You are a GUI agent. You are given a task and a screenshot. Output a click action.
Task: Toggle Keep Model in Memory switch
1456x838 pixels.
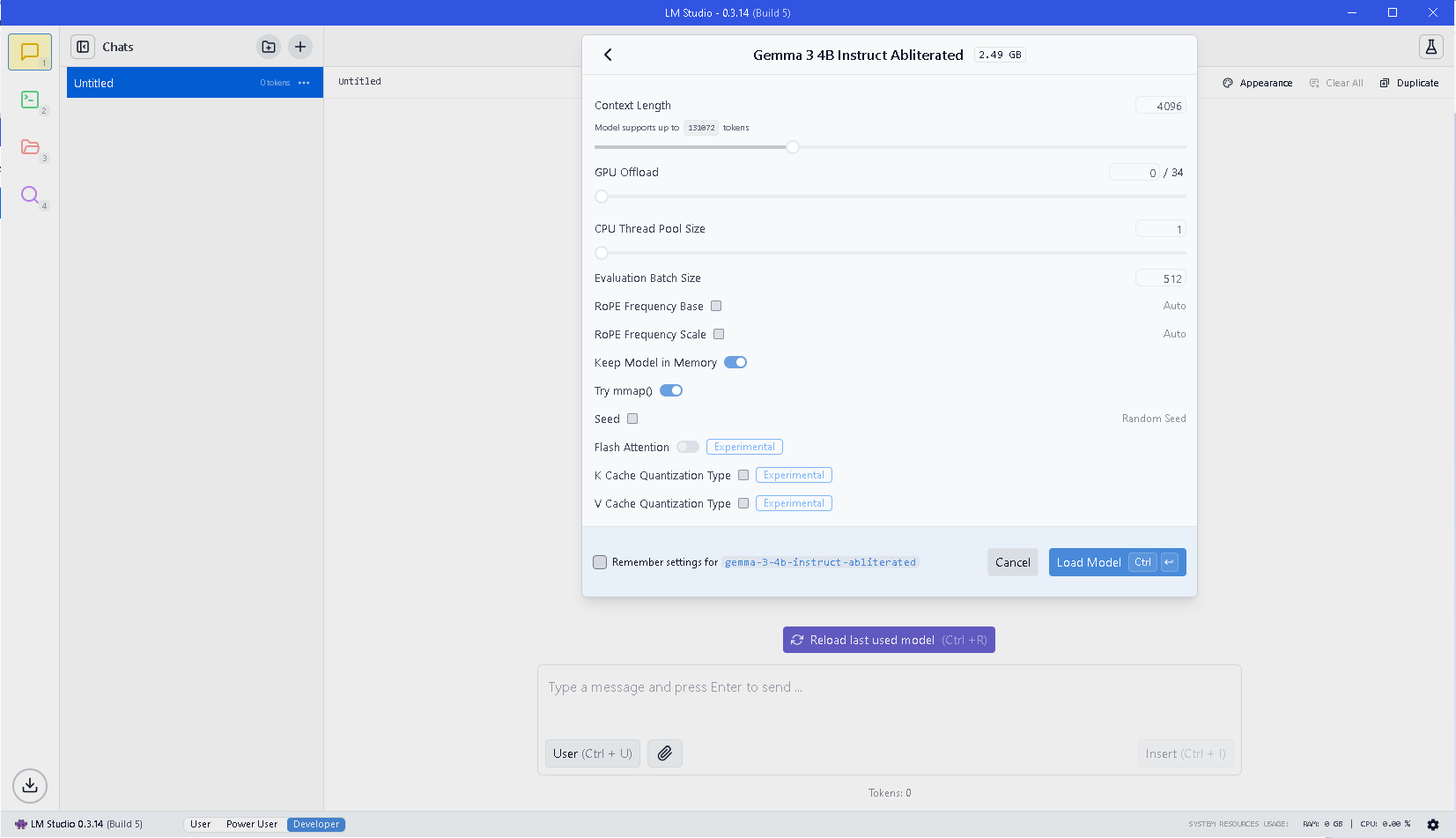pos(735,362)
